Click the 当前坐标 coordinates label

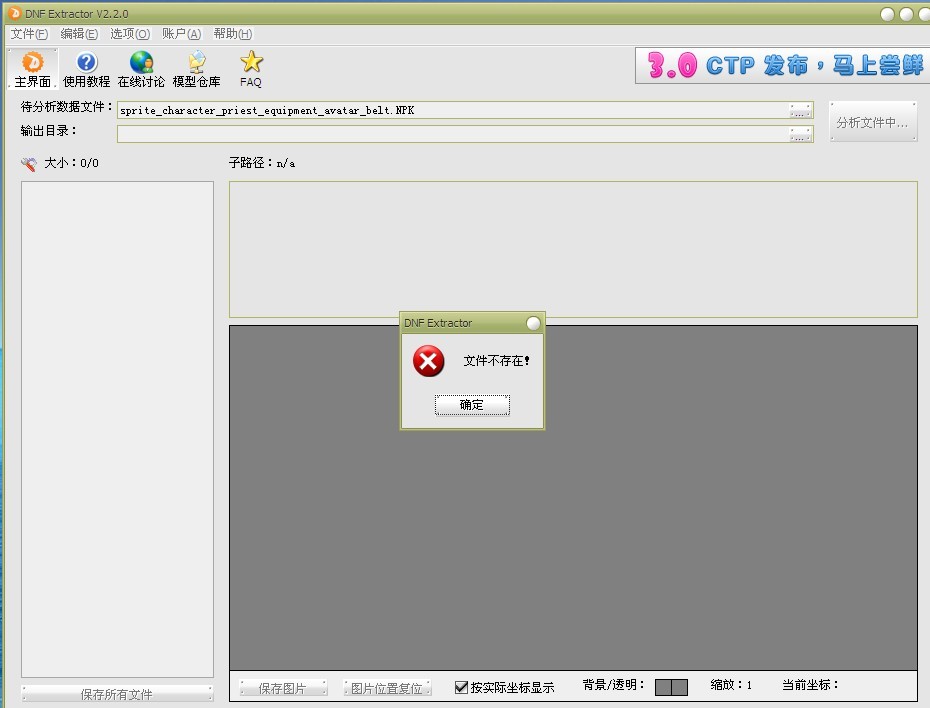810,685
